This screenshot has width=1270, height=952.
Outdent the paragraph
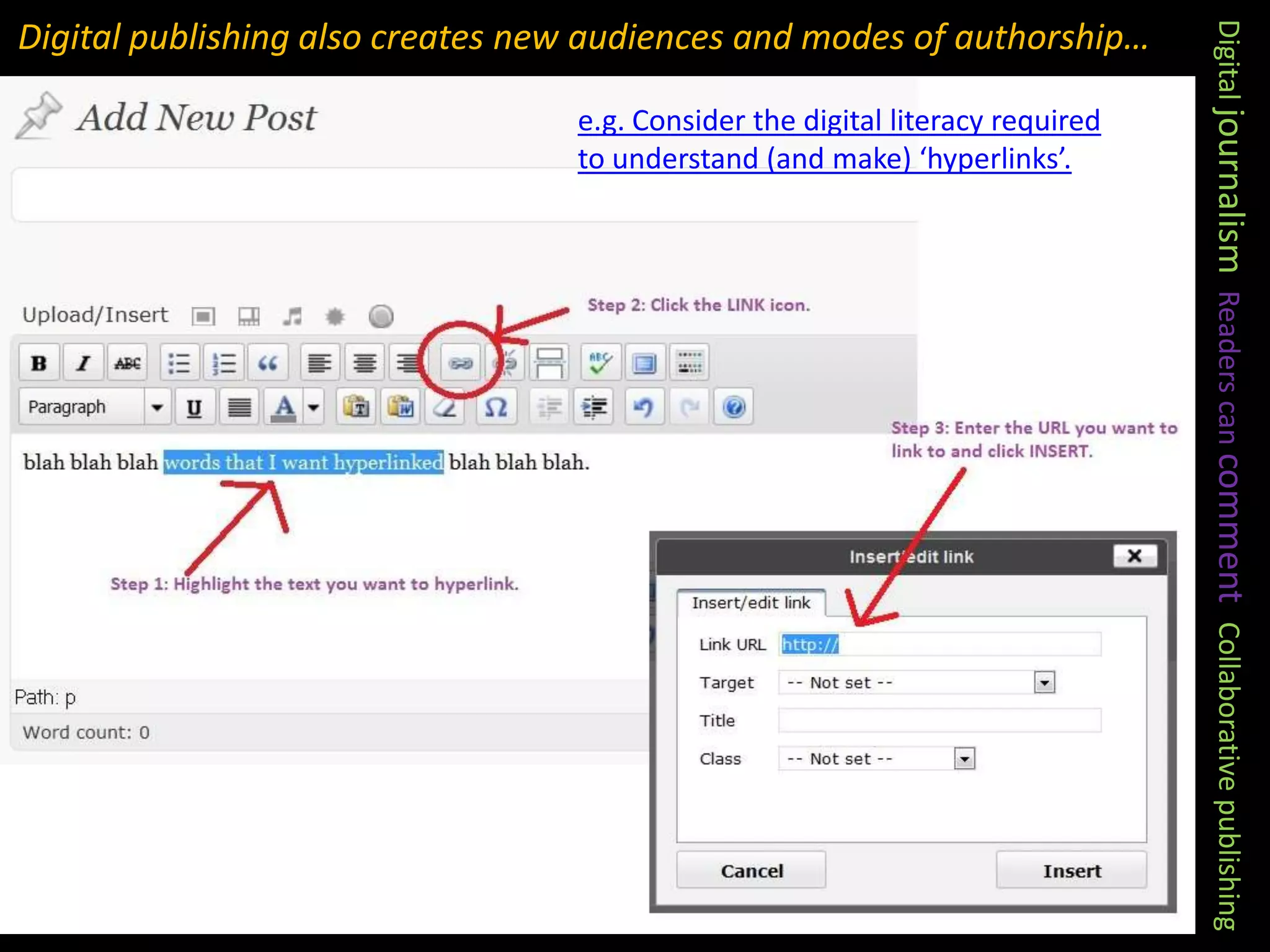[x=549, y=407]
